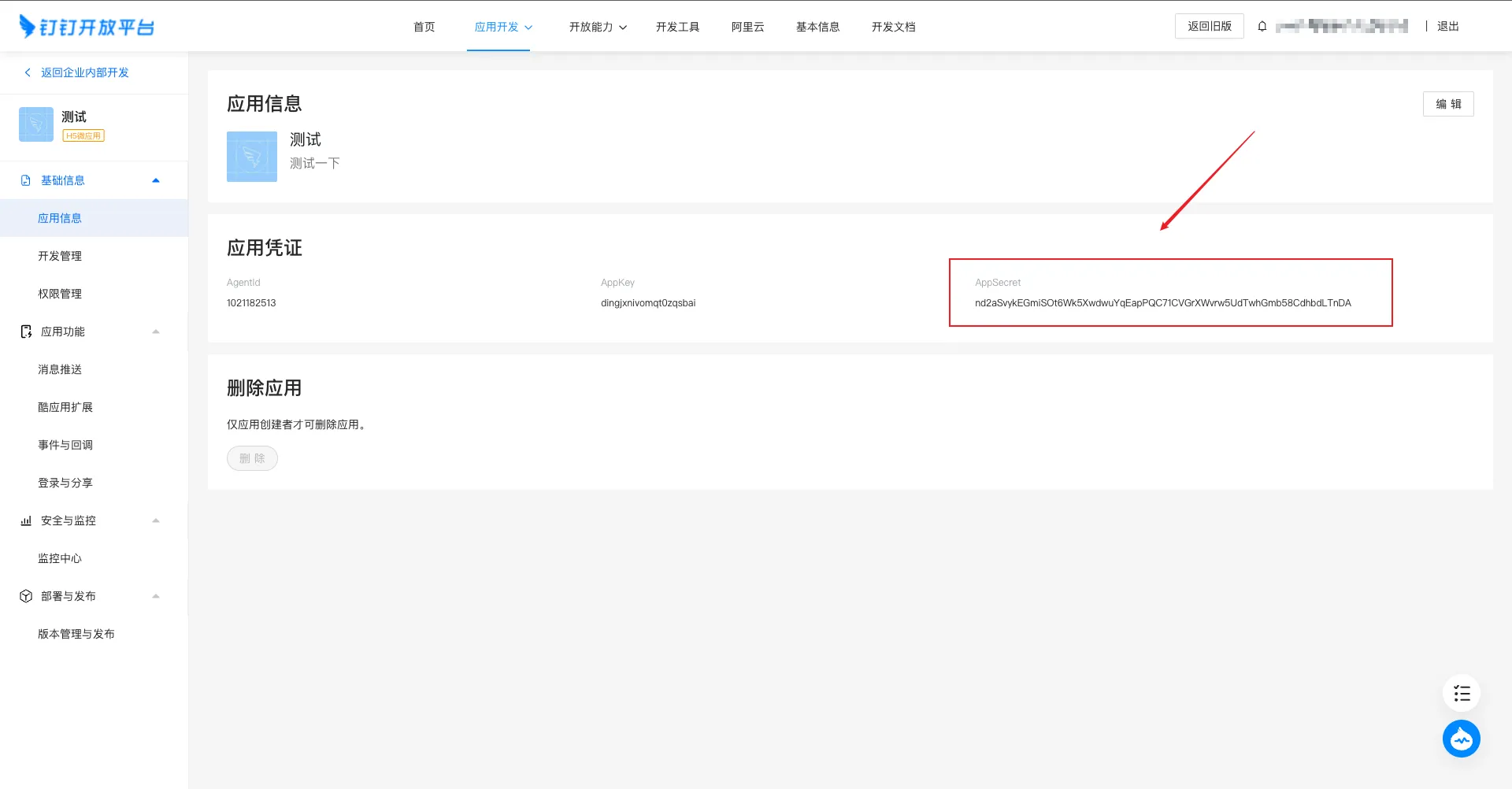Image resolution: width=1512 pixels, height=789 pixels.
Task: Click 退出 to log out
Action: (1447, 27)
